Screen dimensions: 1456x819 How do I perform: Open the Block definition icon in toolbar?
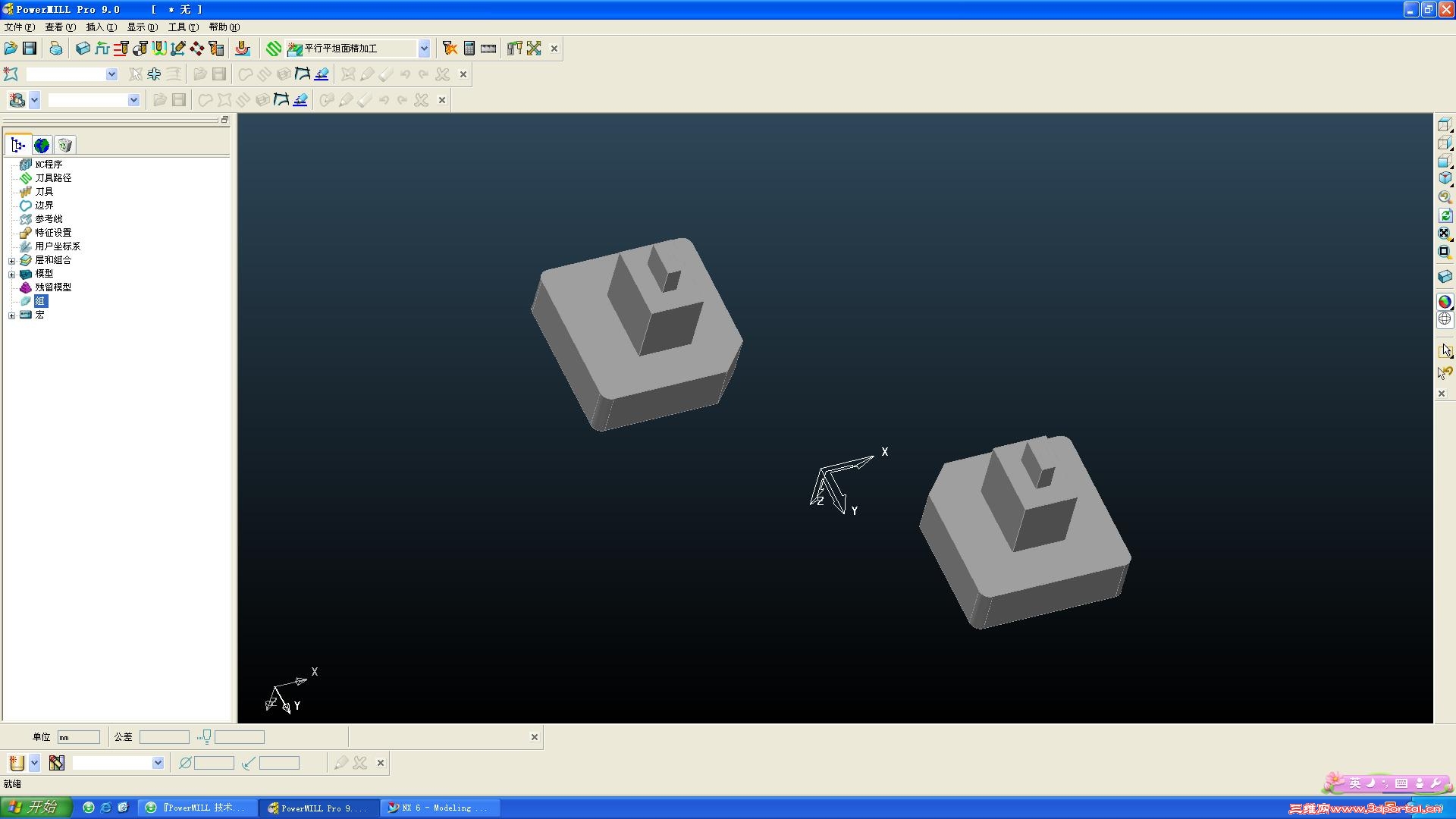[x=83, y=49]
